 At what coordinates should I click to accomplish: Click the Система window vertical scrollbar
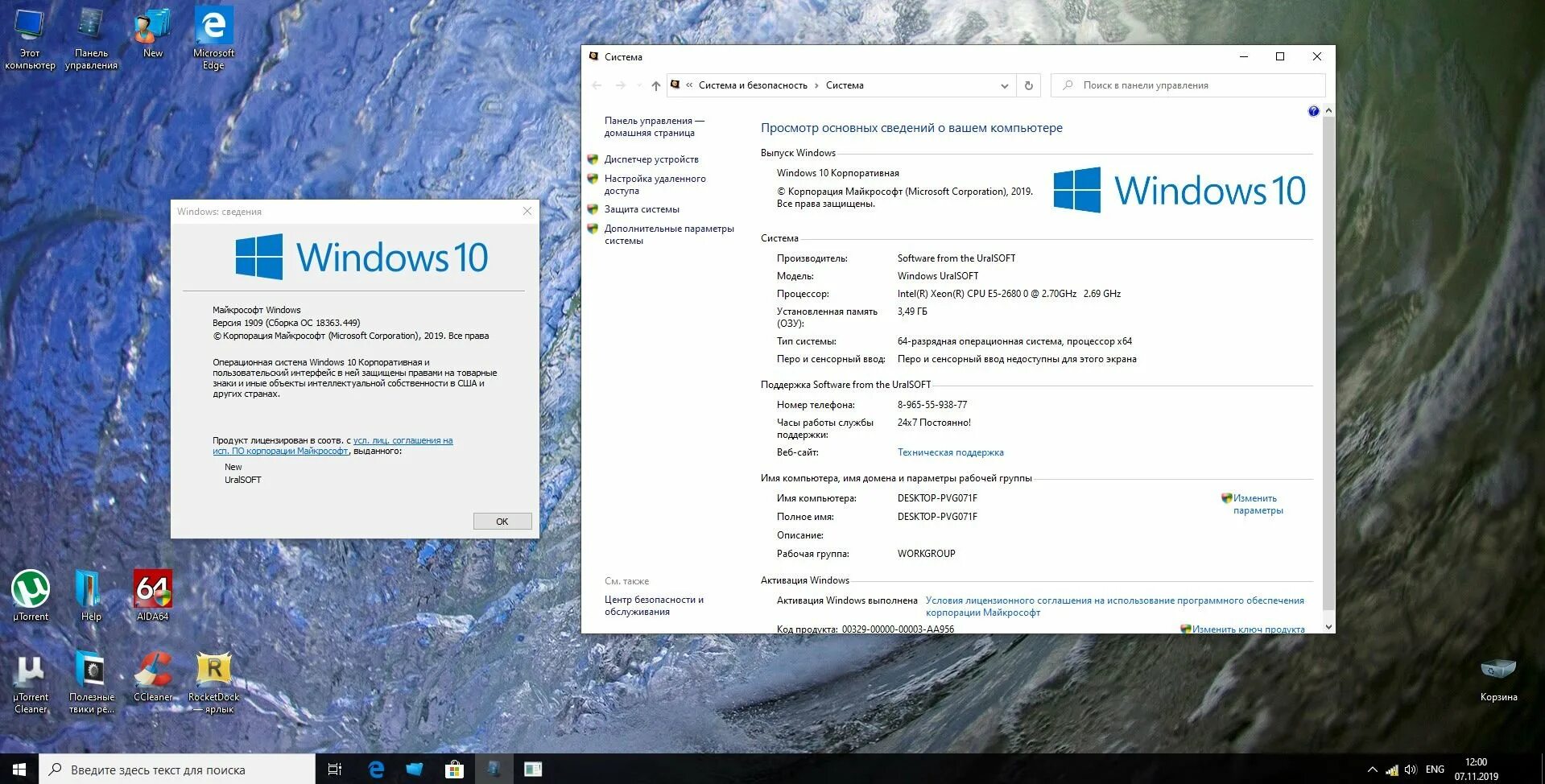(x=1328, y=362)
